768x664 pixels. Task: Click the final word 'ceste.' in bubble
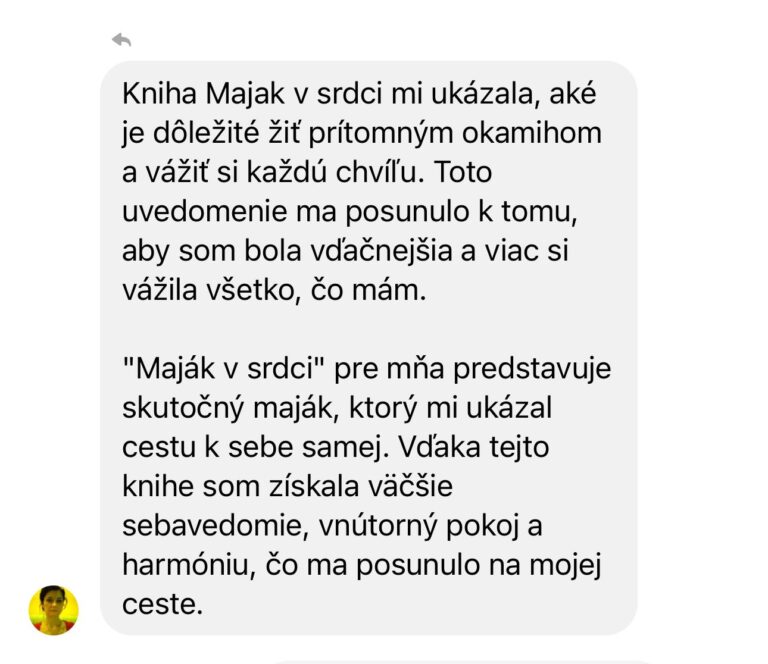[x=163, y=605]
